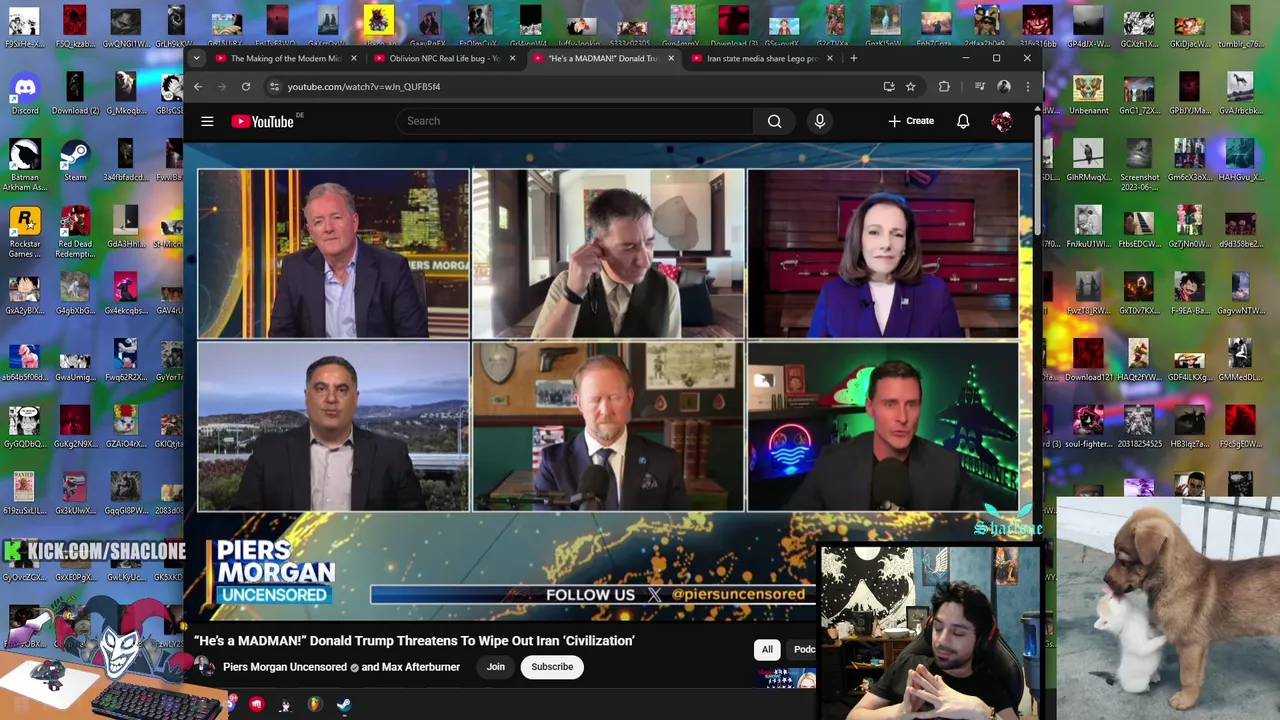Close The Making of the Modern tab
The image size is (1280, 720).
coord(353,58)
